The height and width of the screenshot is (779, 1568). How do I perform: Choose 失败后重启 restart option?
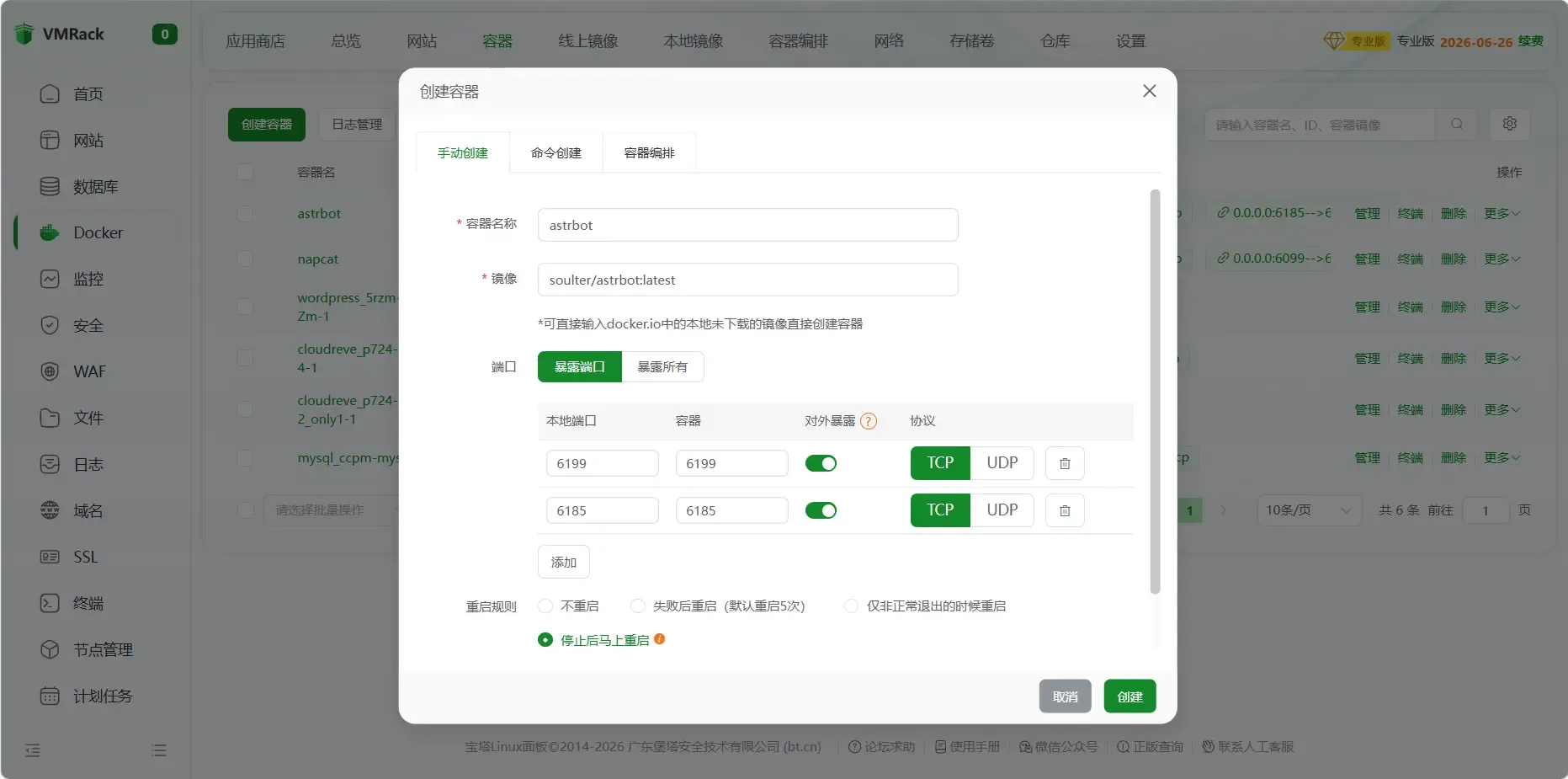click(638, 606)
